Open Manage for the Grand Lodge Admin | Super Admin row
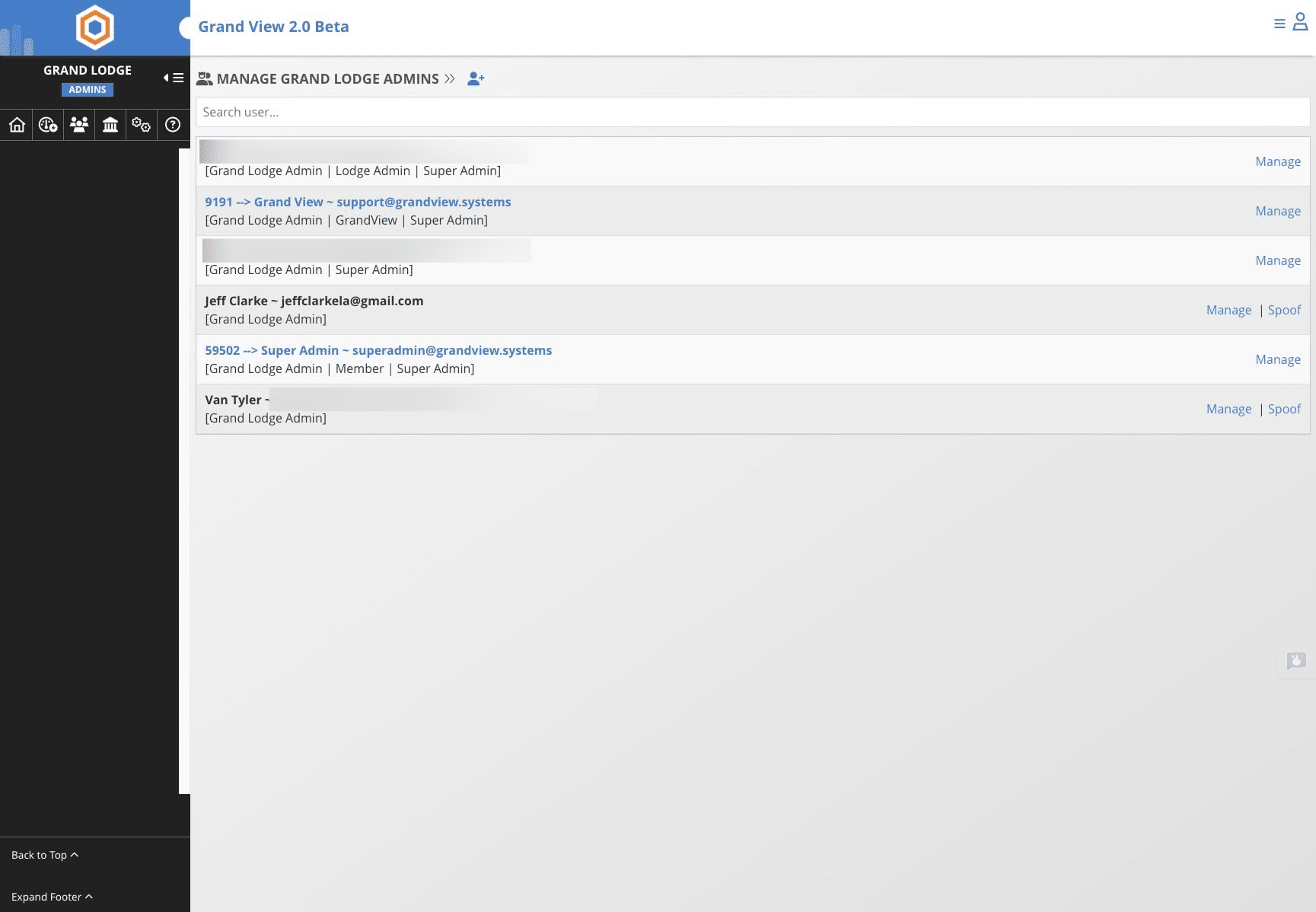Screen dimensions: 1316x912 (1278, 260)
